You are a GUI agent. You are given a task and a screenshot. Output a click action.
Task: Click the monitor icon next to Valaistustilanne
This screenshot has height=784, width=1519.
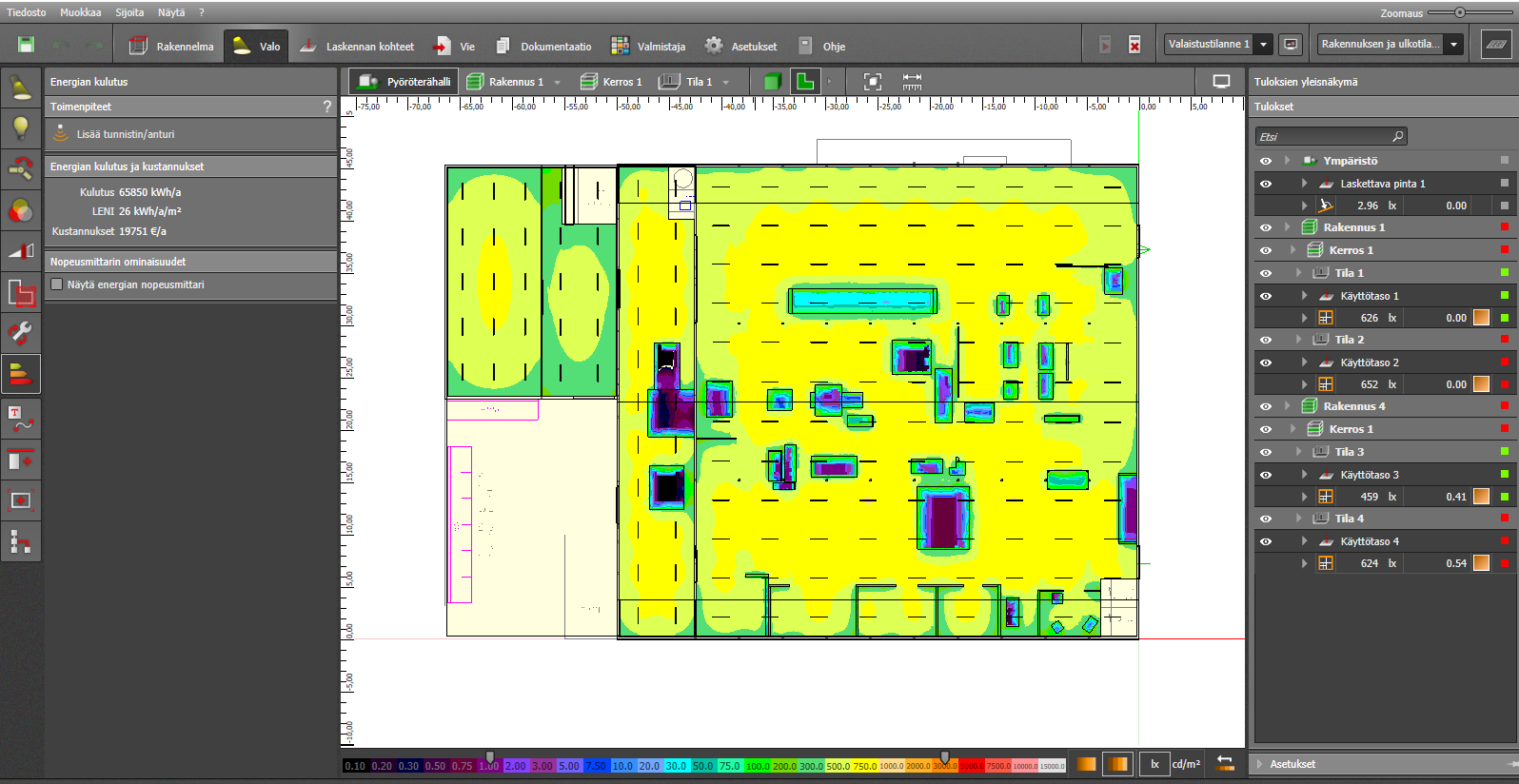1291,44
